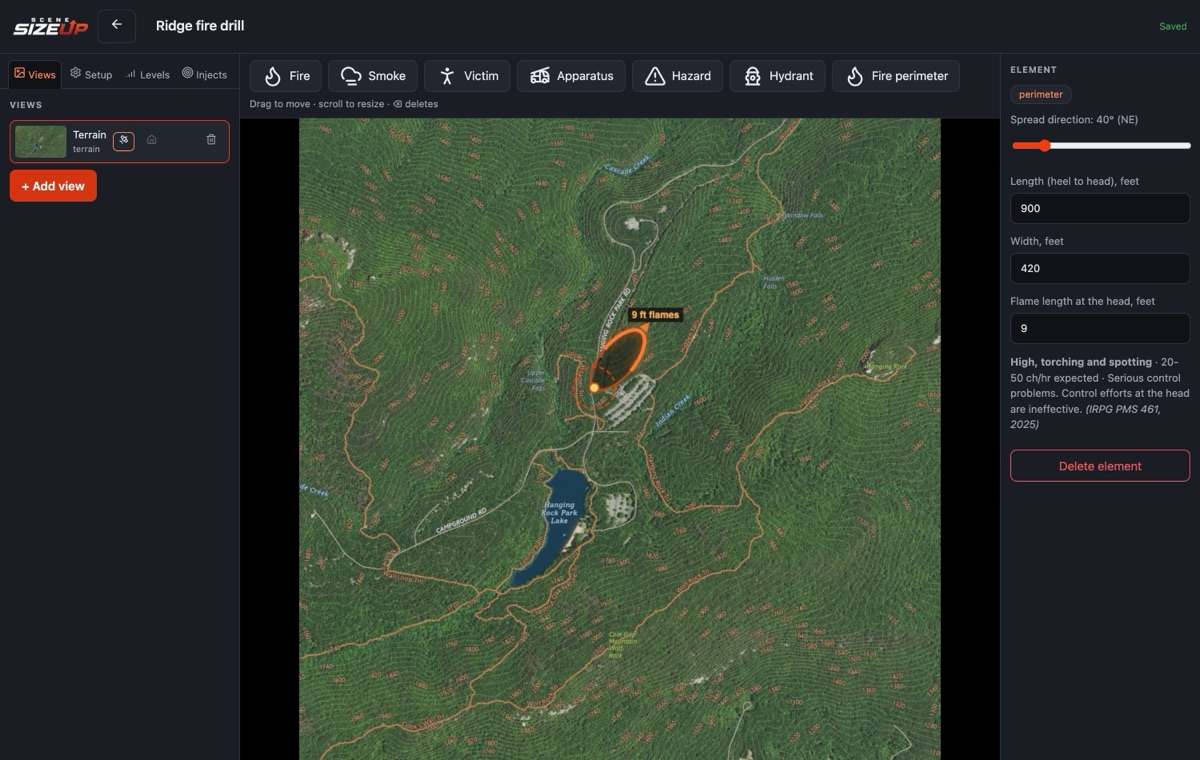Add a Hydrant element

(x=777, y=76)
